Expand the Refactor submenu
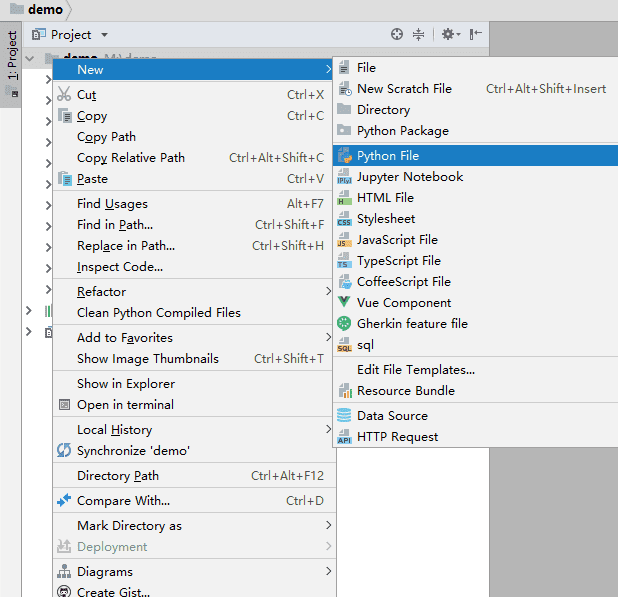This screenshot has height=597, width=618. pos(194,292)
